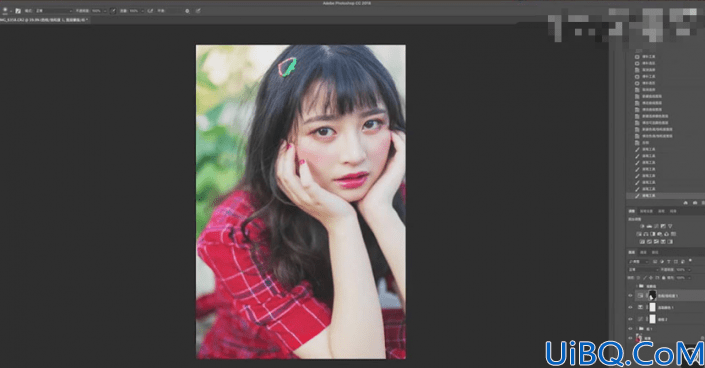Enable airbrush build-up icon beside flow
The width and height of the screenshot is (705, 368).
(x=150, y=10)
